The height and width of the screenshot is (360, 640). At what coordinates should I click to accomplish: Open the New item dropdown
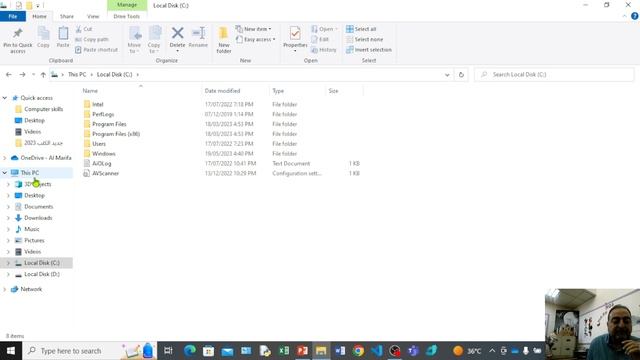[x=253, y=29]
